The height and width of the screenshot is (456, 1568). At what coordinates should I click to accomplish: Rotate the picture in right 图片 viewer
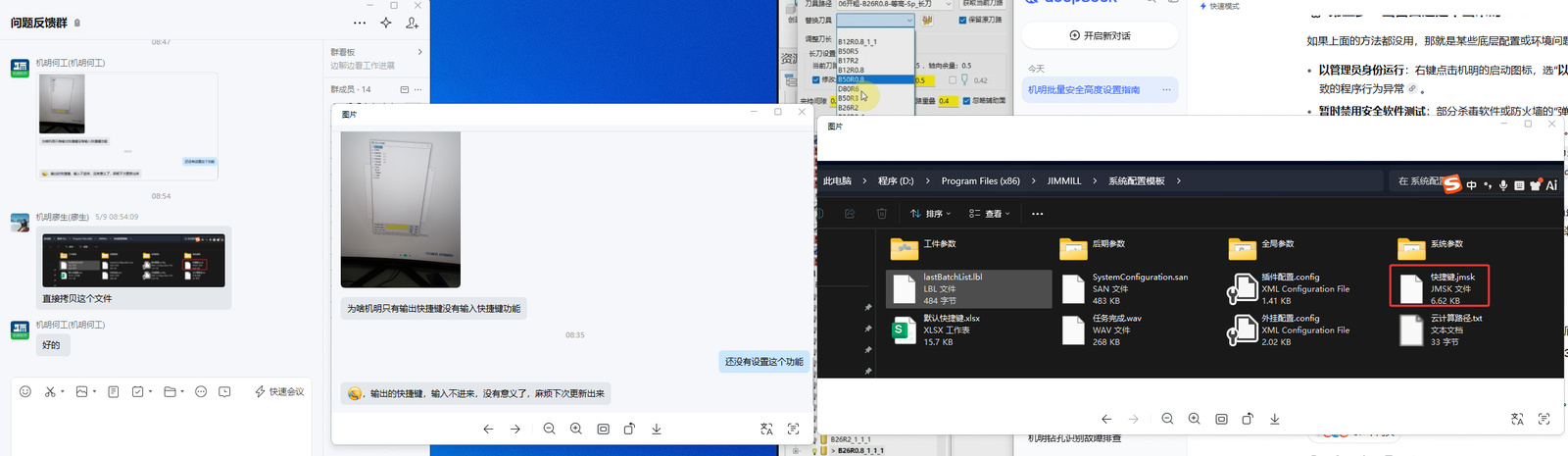click(1249, 419)
